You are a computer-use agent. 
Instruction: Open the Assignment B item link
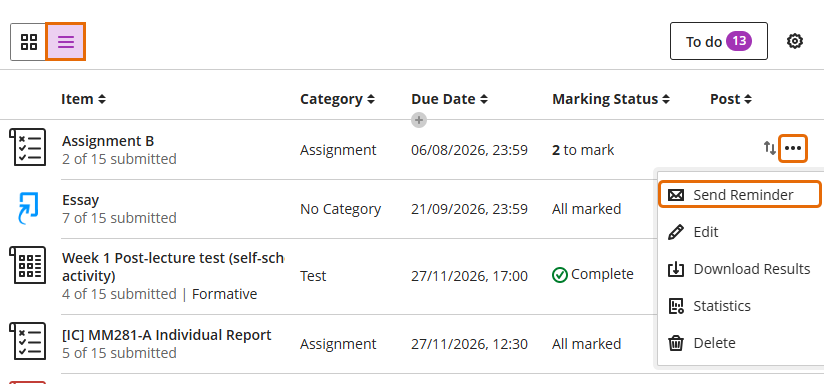pyautogui.click(x=108, y=141)
